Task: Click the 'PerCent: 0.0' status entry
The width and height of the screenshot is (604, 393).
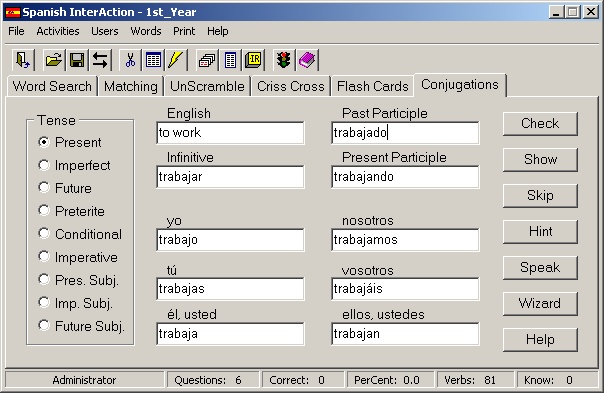Action: 390,380
